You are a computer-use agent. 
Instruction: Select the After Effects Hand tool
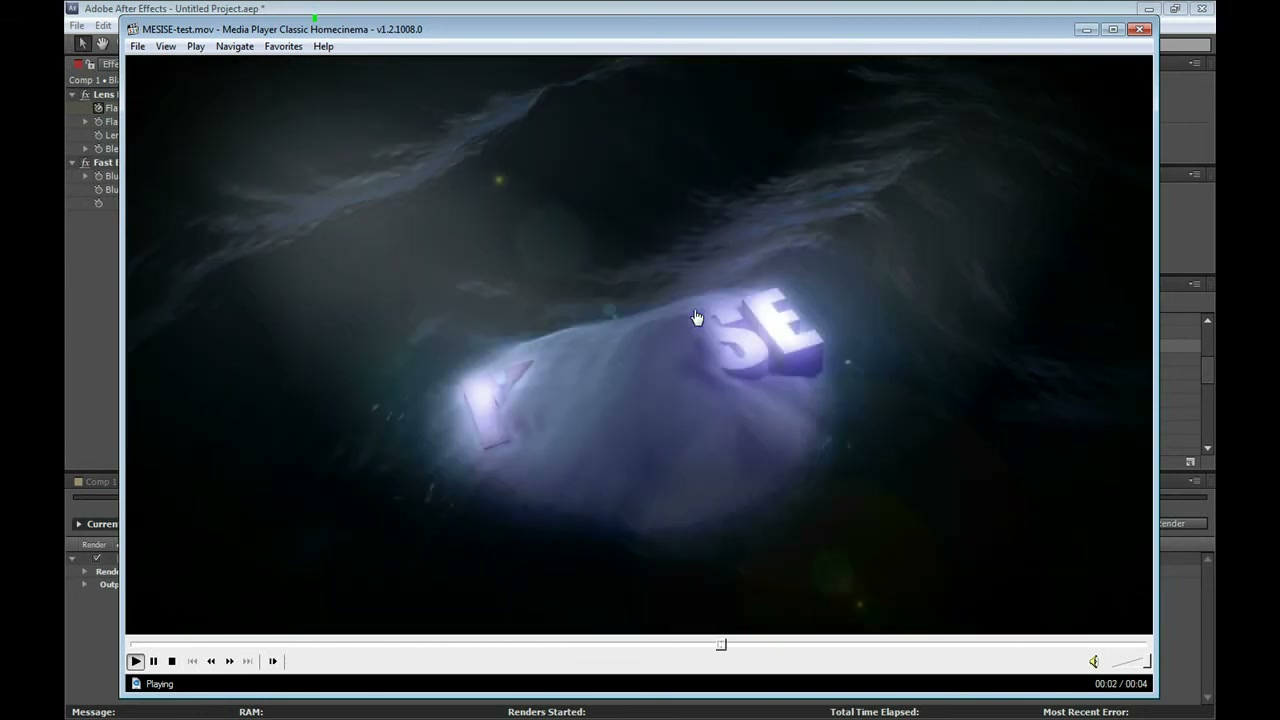pyautogui.click(x=102, y=43)
